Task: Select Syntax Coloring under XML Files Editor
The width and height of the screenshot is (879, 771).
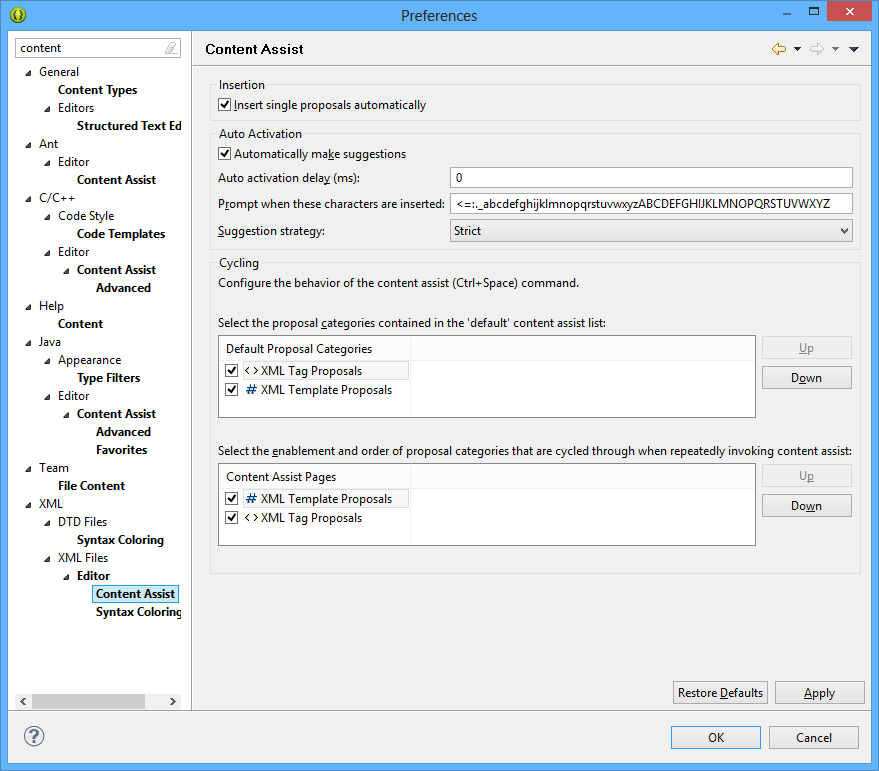Action: click(138, 611)
